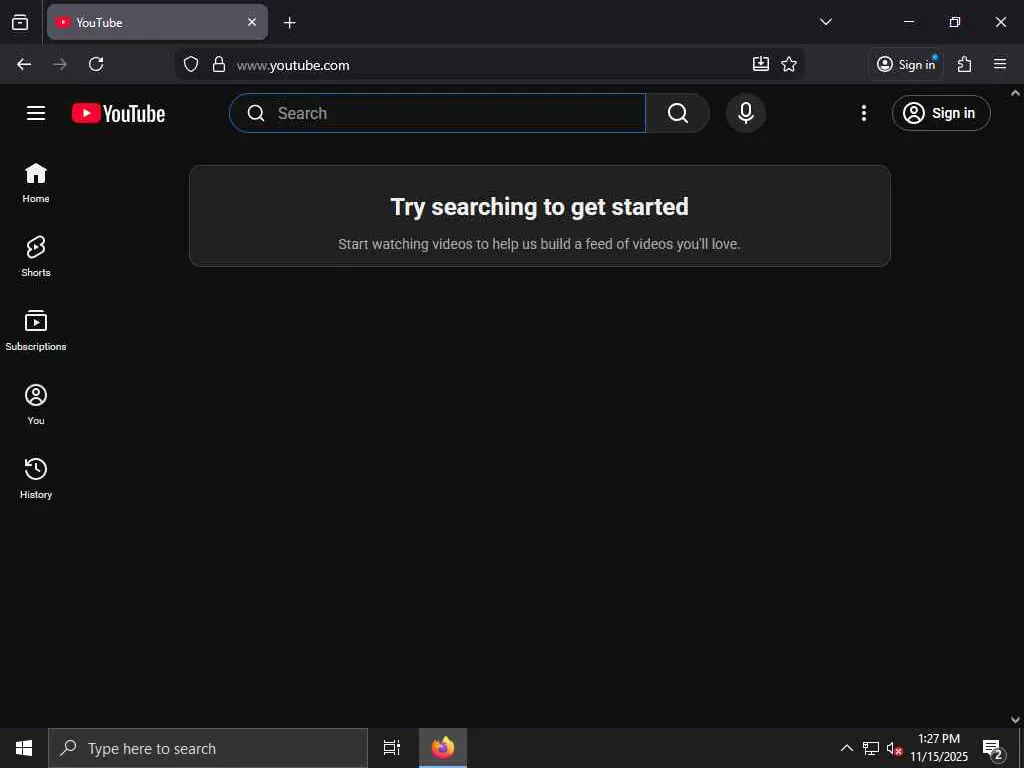Screen dimensions: 1024x768
Task: Focus the YouTube Search input field
Action: pos(438,113)
